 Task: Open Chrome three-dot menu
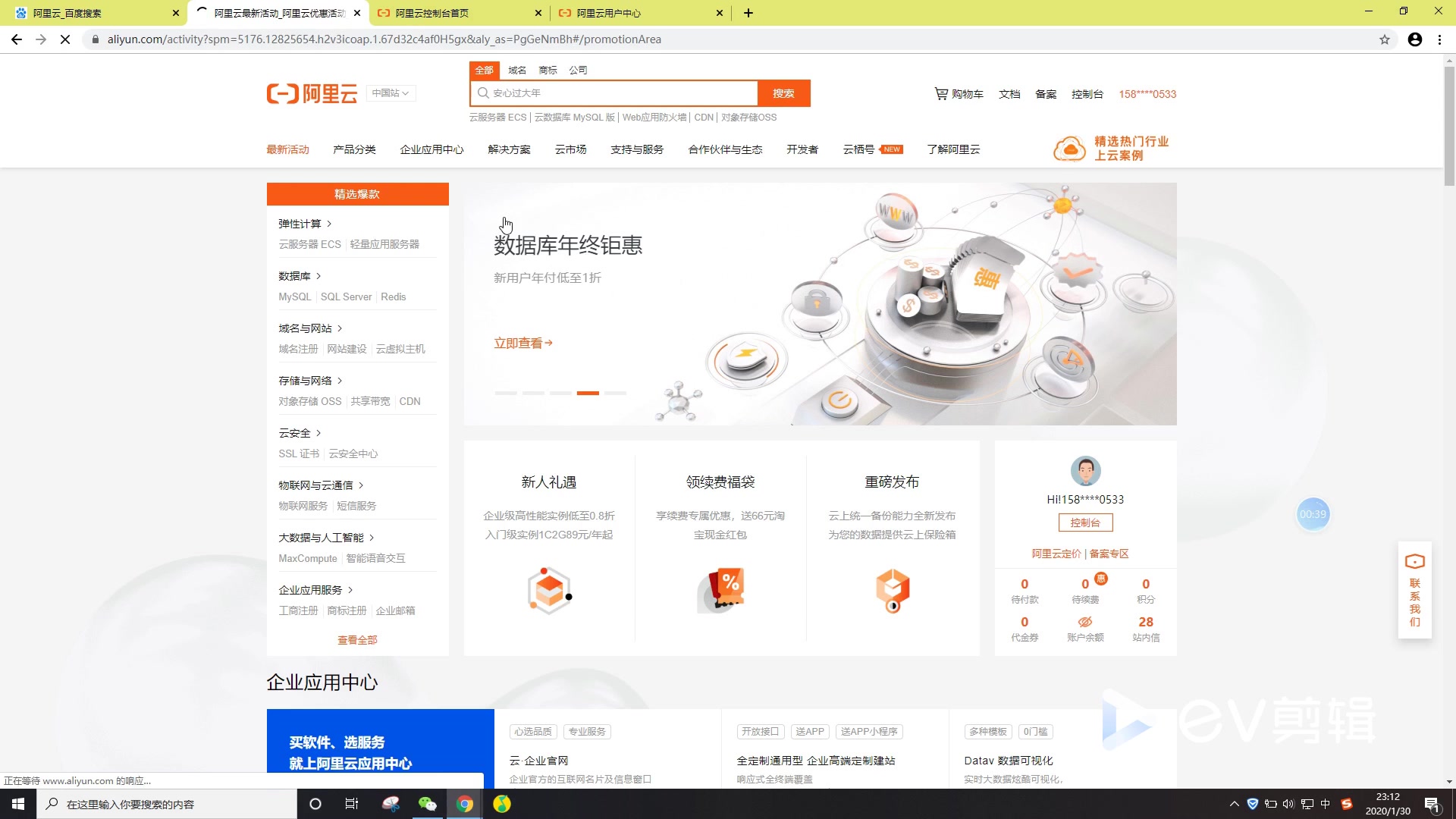tap(1439, 39)
